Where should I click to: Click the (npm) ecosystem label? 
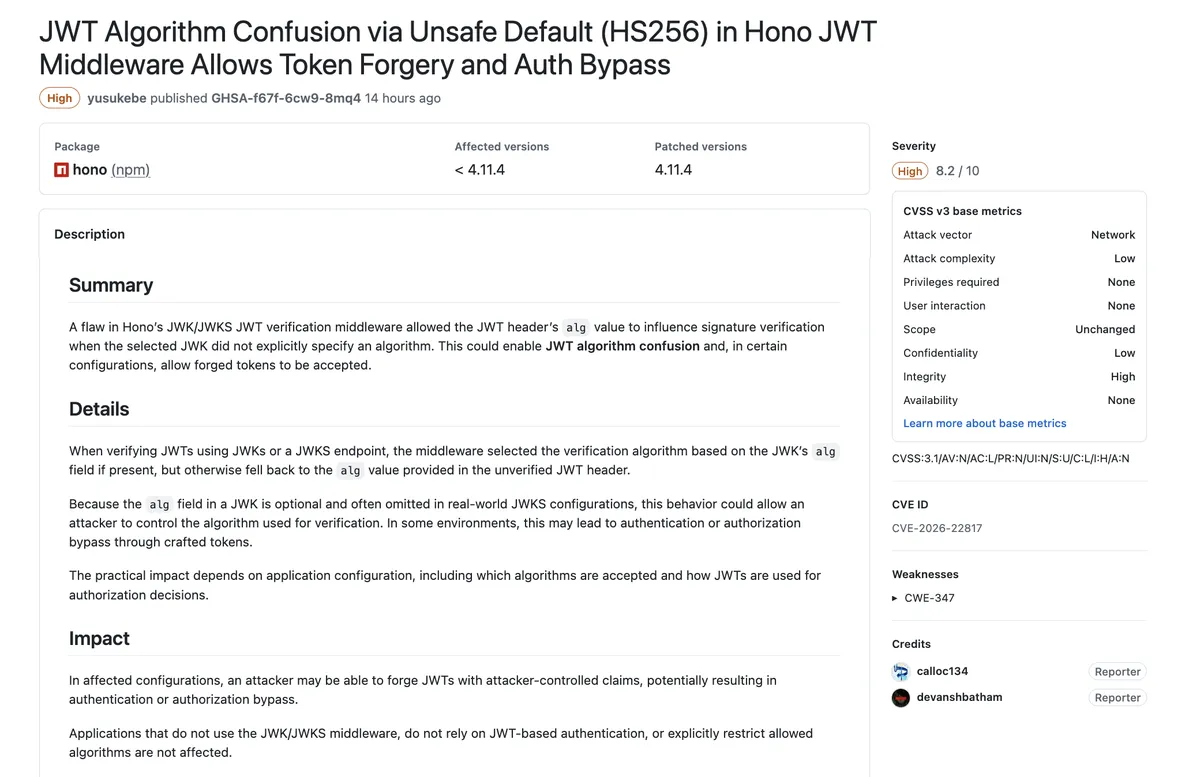[130, 170]
